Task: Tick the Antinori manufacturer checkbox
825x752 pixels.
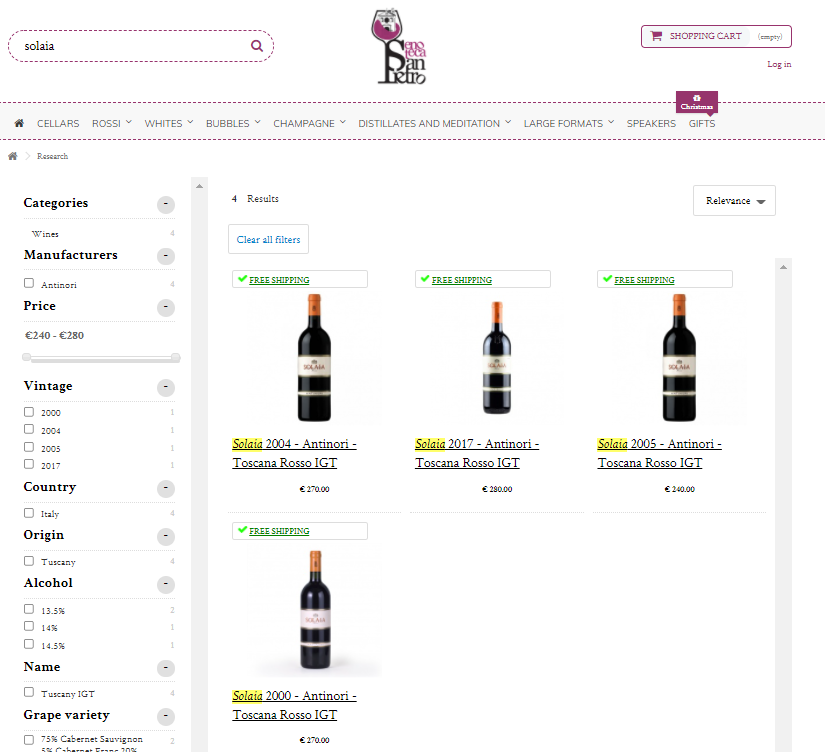Action: tap(29, 283)
